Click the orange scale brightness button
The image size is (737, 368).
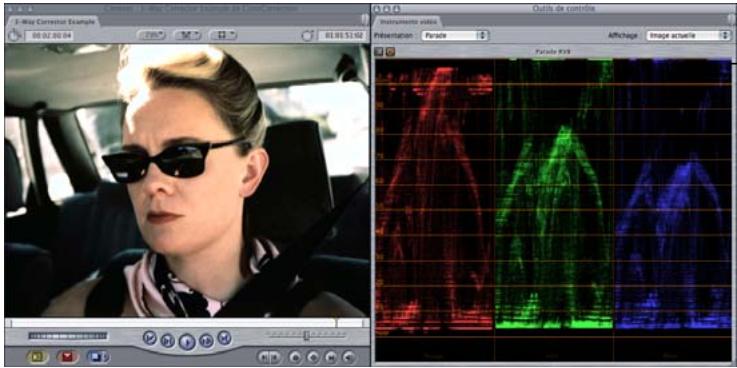391,52
